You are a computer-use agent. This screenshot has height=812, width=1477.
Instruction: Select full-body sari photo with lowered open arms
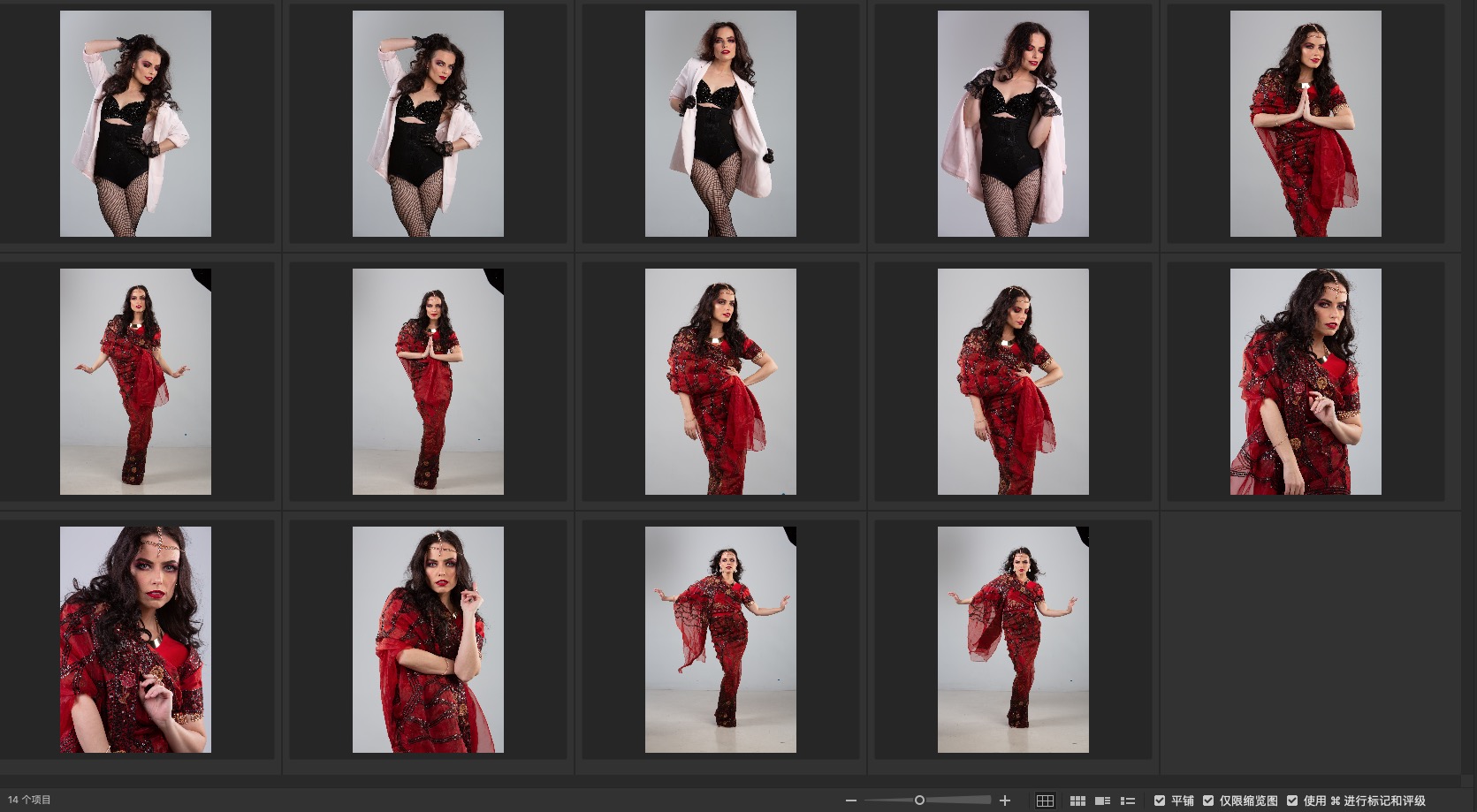(135, 382)
